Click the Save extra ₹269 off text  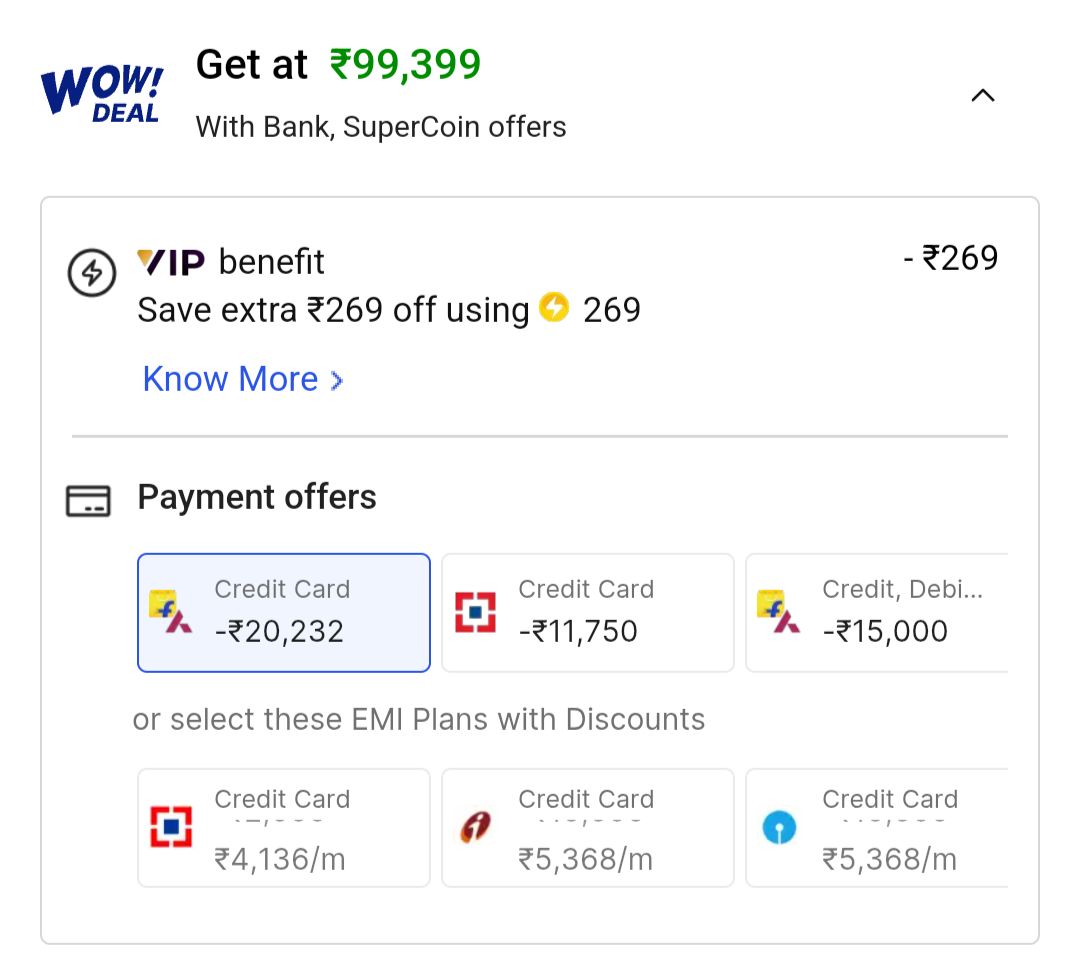[x=332, y=310]
